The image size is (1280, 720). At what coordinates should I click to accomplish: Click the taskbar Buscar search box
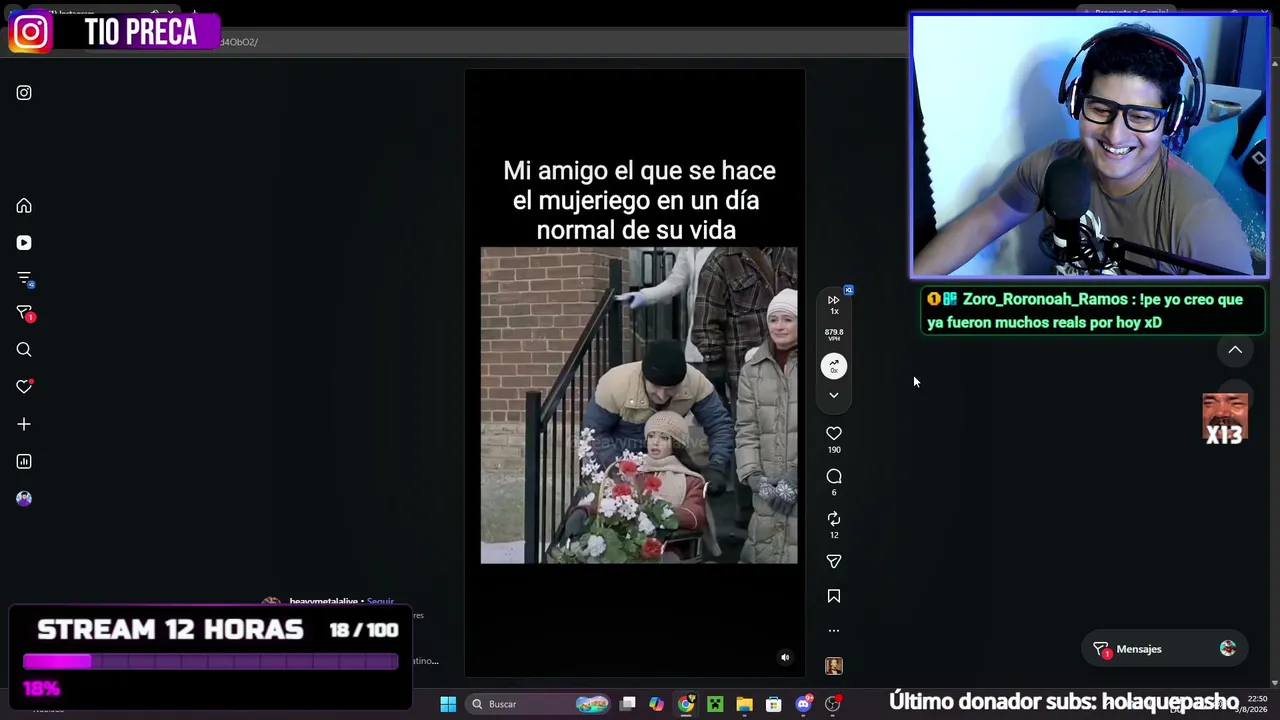click(539, 704)
